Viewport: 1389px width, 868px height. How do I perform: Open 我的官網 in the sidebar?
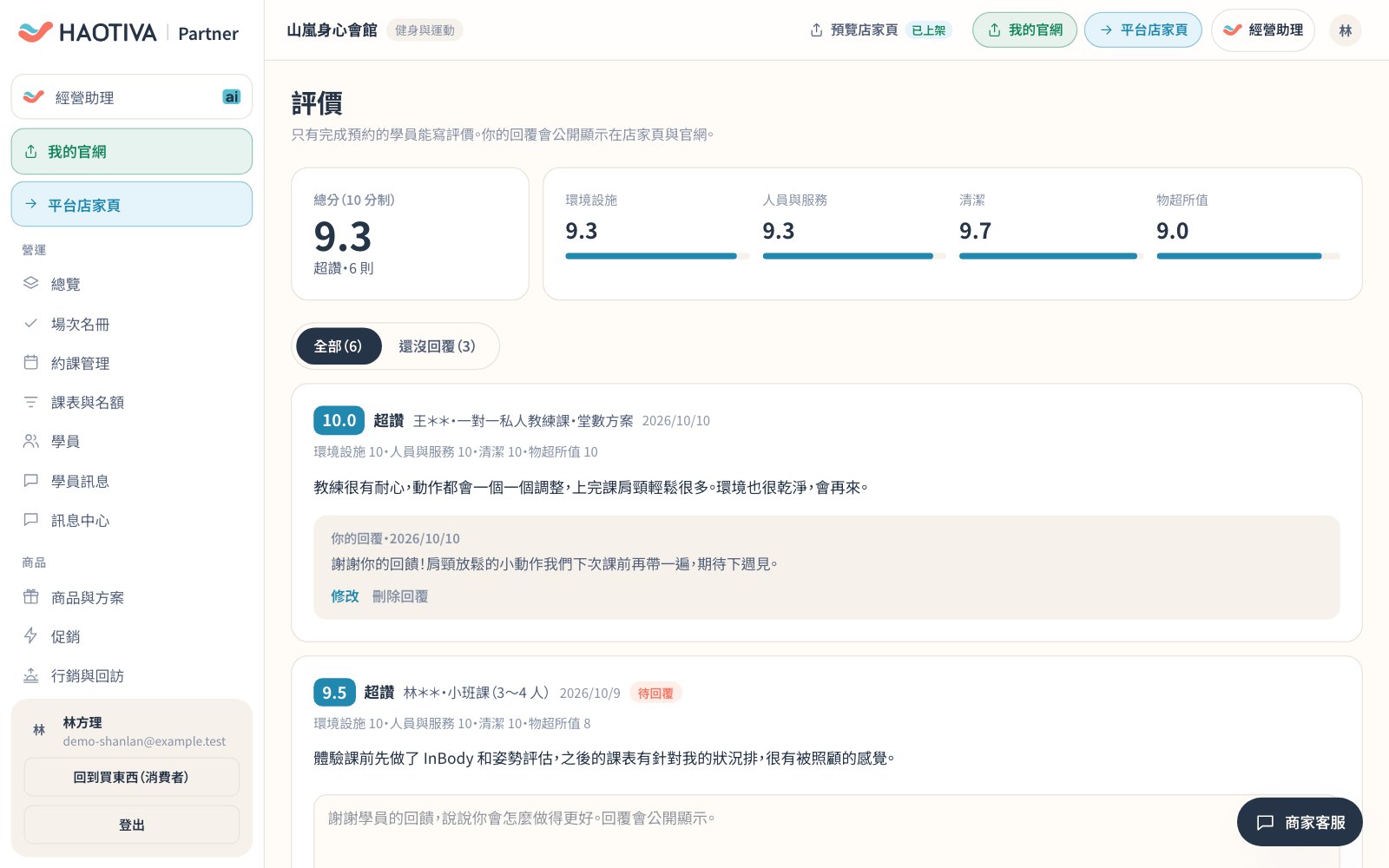pyautogui.click(x=132, y=151)
